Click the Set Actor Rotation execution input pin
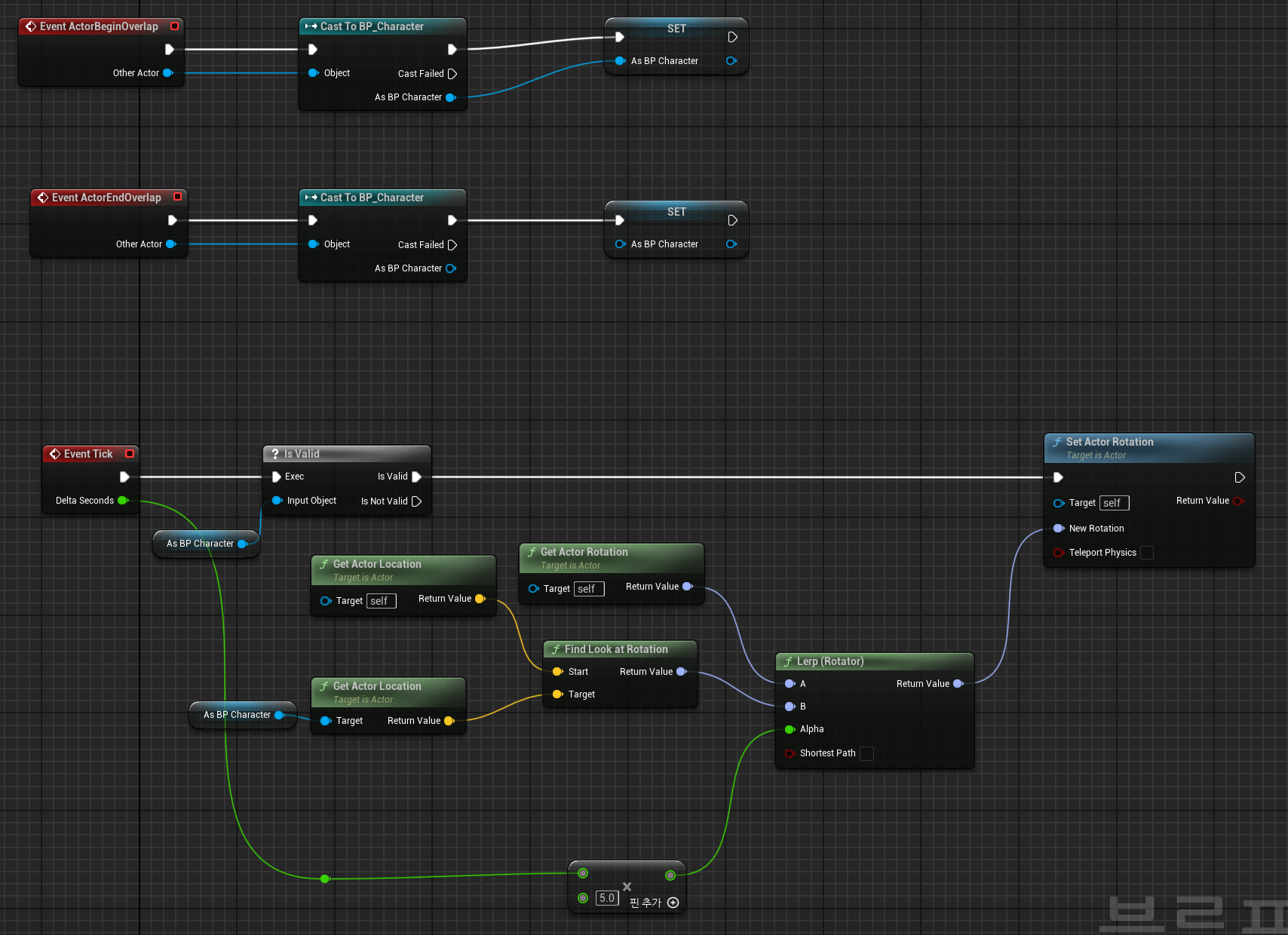 (1058, 477)
